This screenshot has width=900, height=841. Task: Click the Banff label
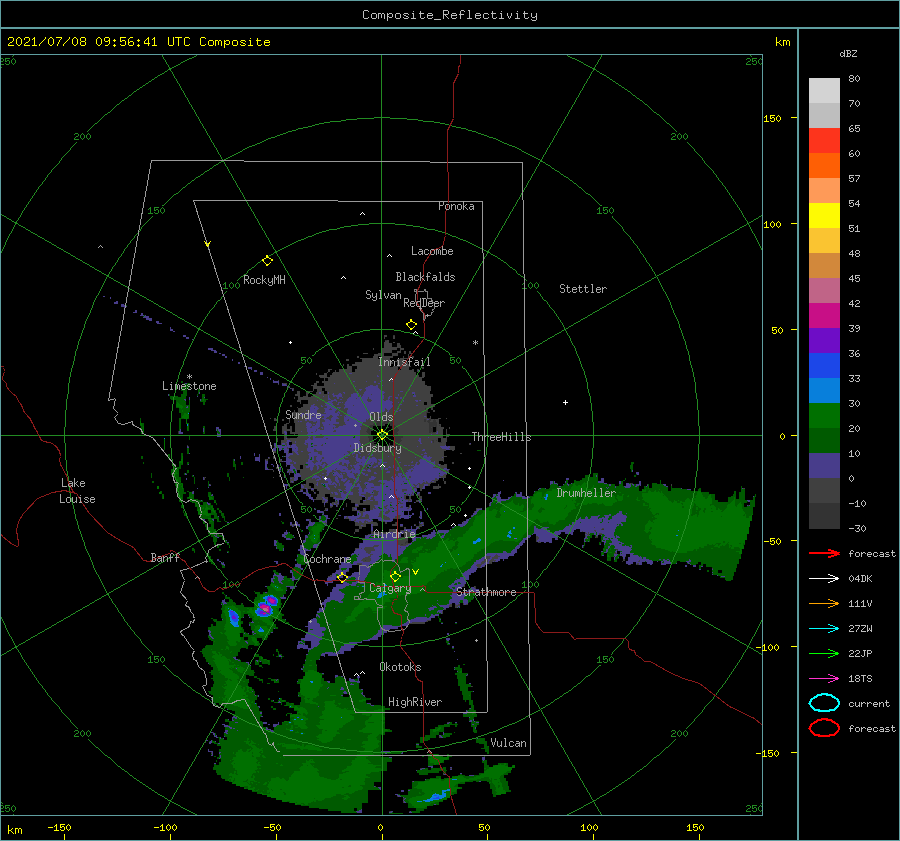[165, 557]
